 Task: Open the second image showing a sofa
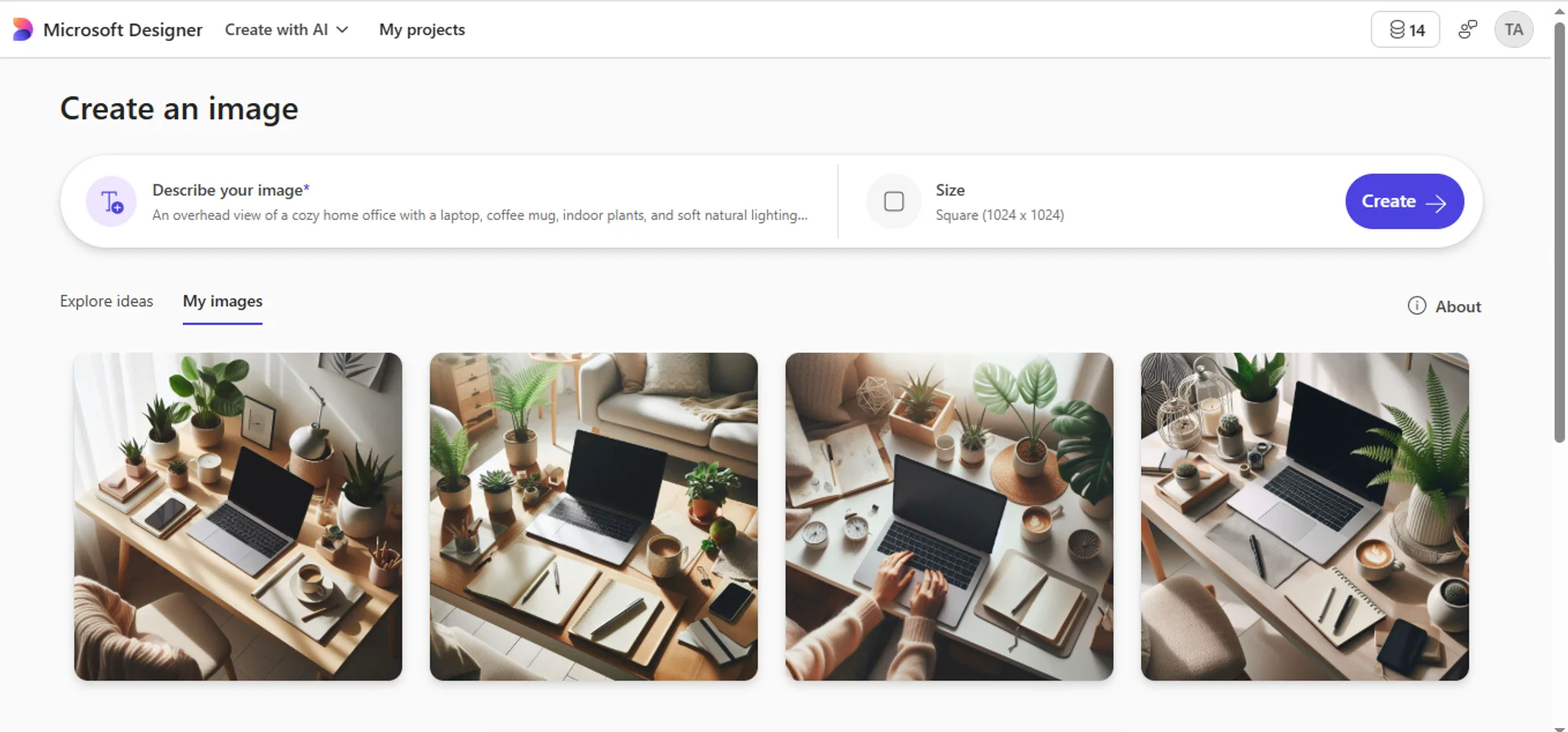pyautogui.click(x=594, y=516)
